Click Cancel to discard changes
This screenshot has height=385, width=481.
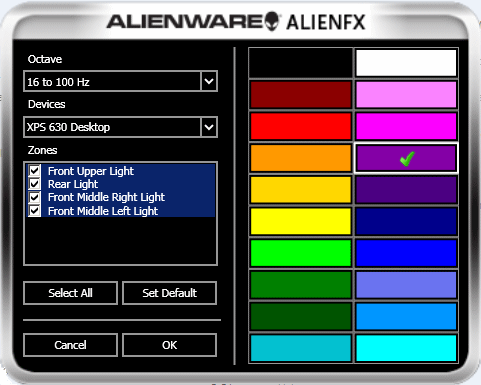click(70, 345)
